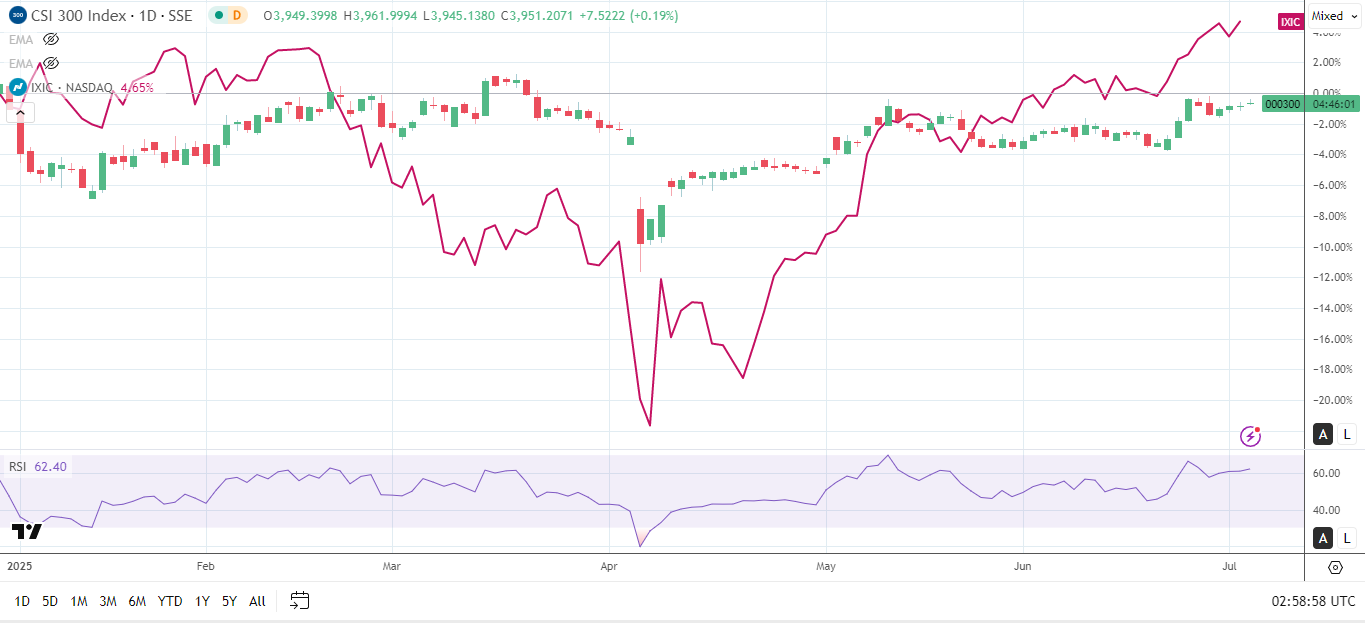Click the IXIC NASDAQ compare symbol icon
Screen dimensions: 1365x623
[18, 87]
